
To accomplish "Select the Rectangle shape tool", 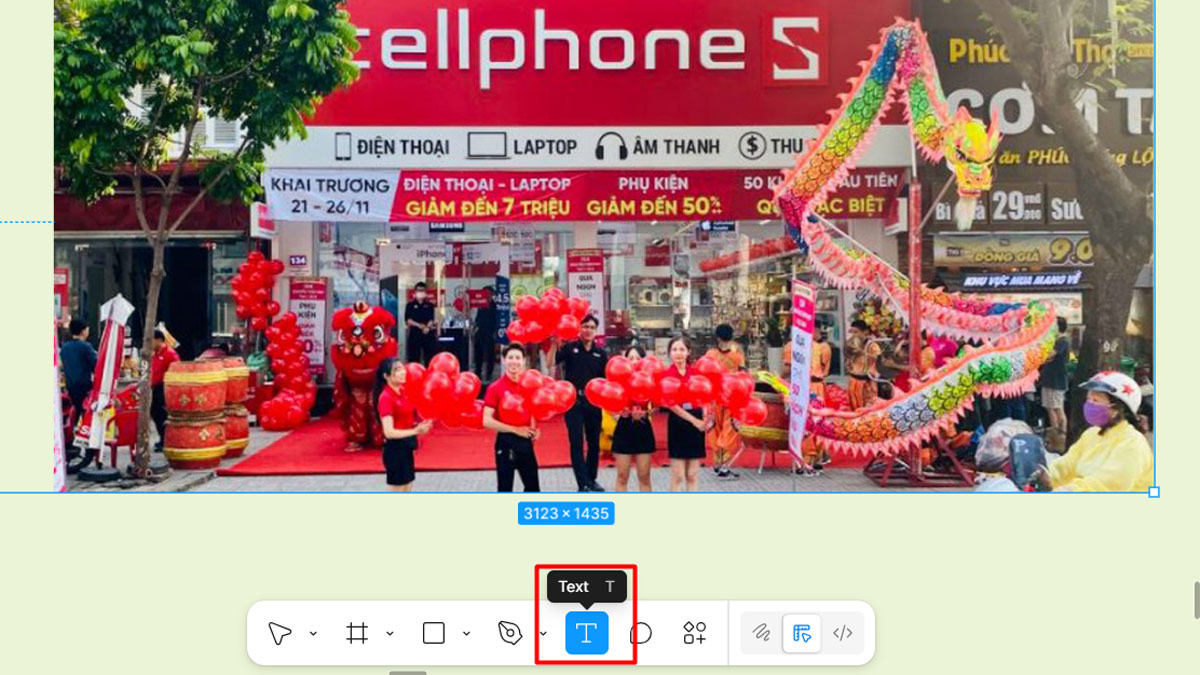I will pyautogui.click(x=433, y=633).
